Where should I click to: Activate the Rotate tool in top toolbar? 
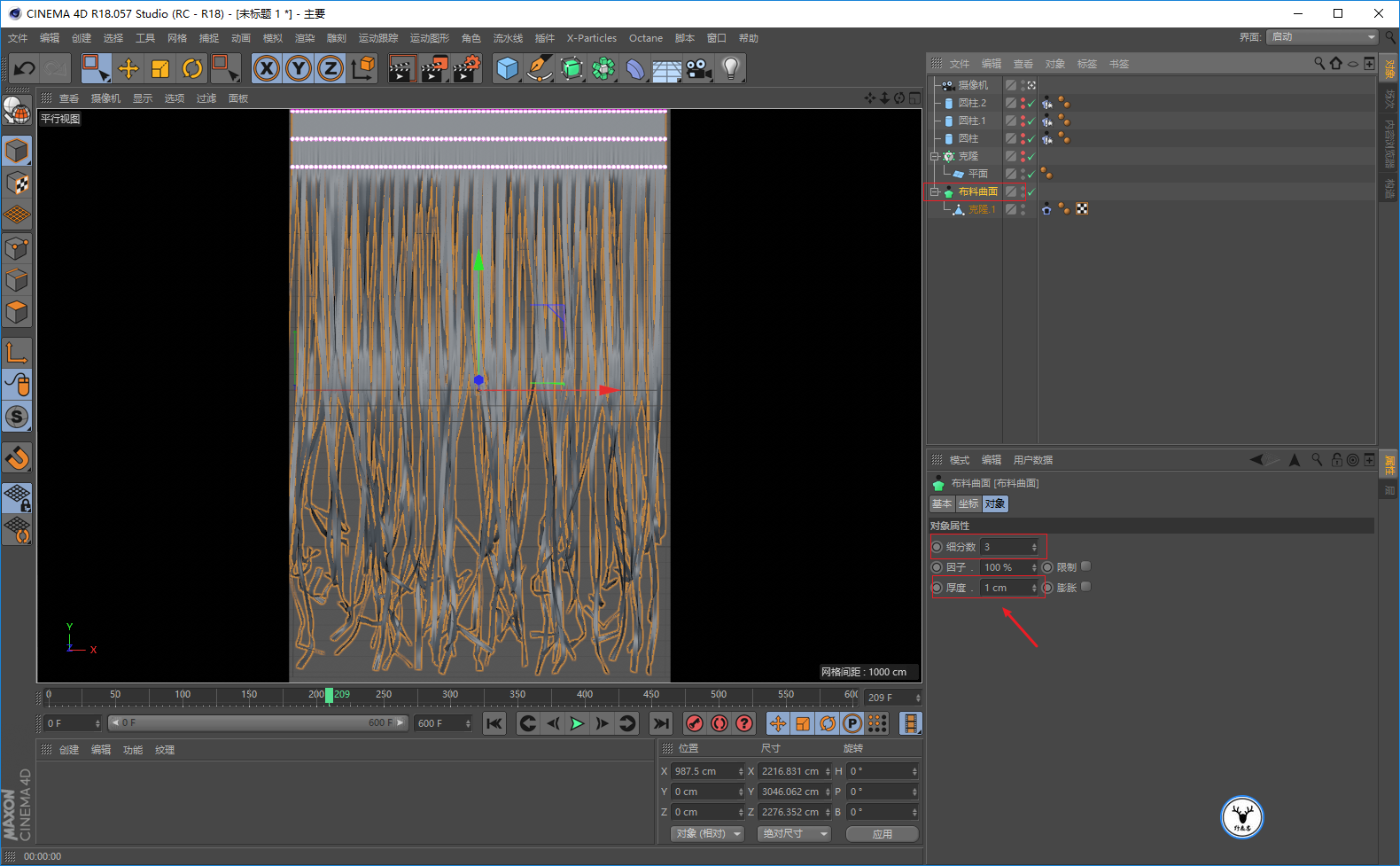(192, 68)
